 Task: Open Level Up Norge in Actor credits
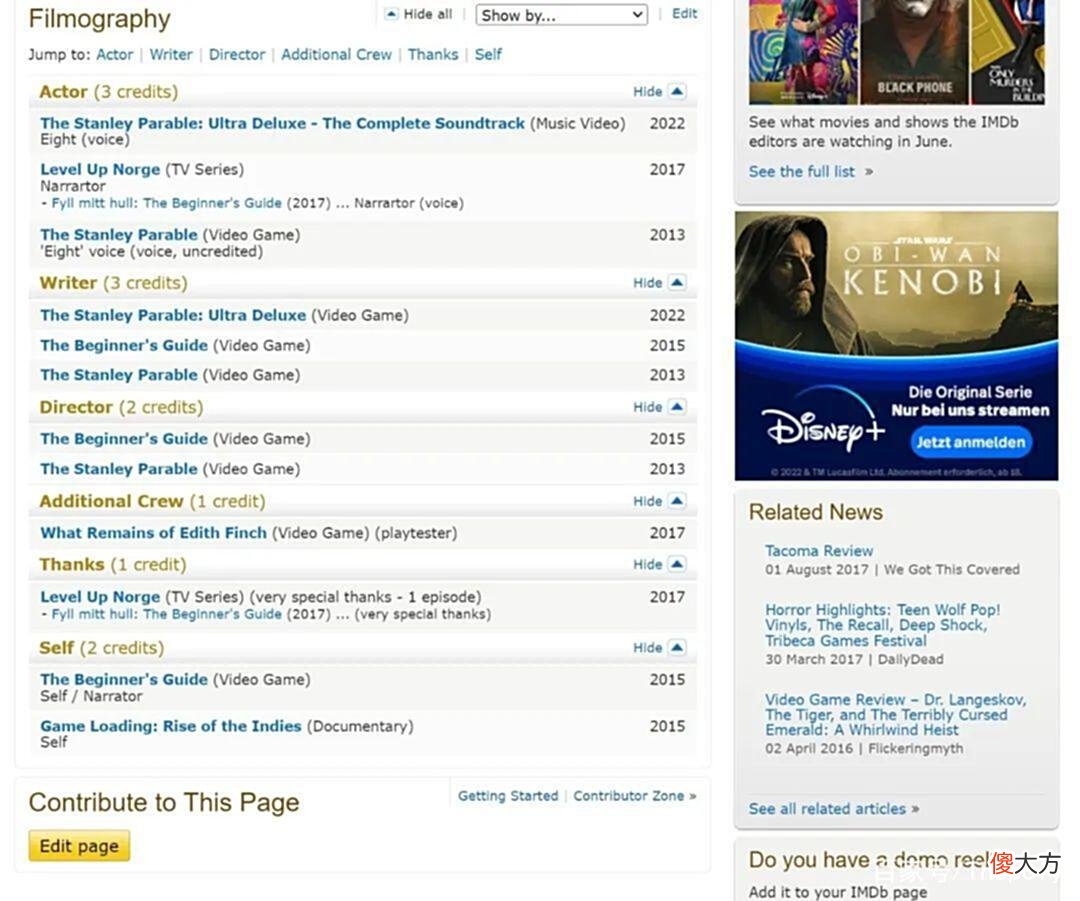(x=100, y=169)
